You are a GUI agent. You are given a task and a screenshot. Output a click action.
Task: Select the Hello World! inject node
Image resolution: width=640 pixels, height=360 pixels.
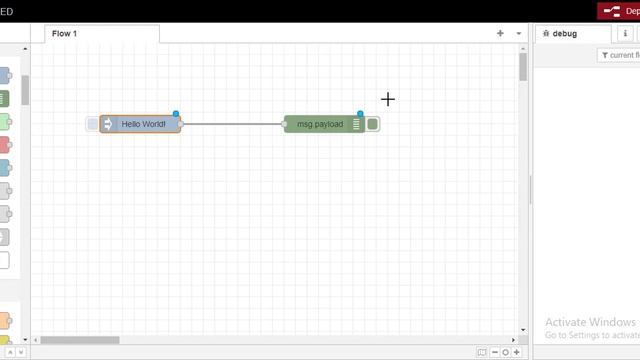[140, 124]
